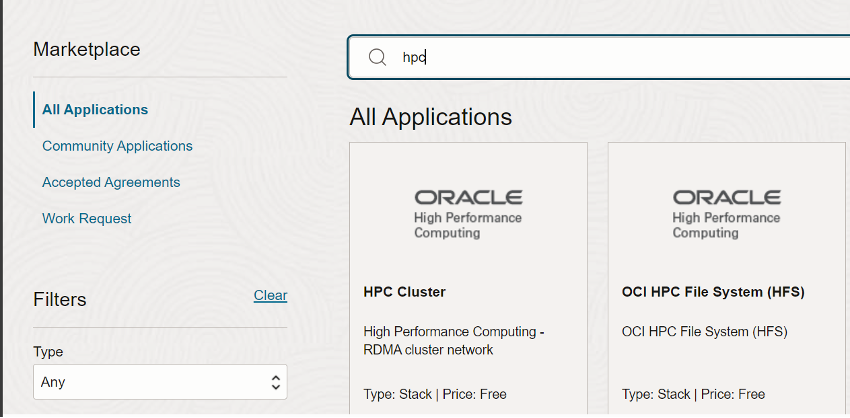Viewport: 850px width, 418px height.
Task: Click the All Applications results heading
Action: (x=430, y=117)
